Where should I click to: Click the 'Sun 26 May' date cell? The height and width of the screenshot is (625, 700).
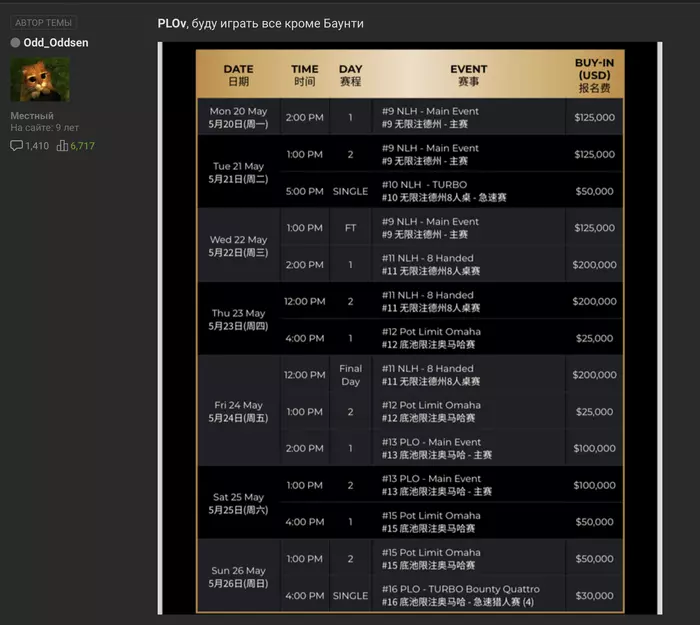tap(238, 577)
